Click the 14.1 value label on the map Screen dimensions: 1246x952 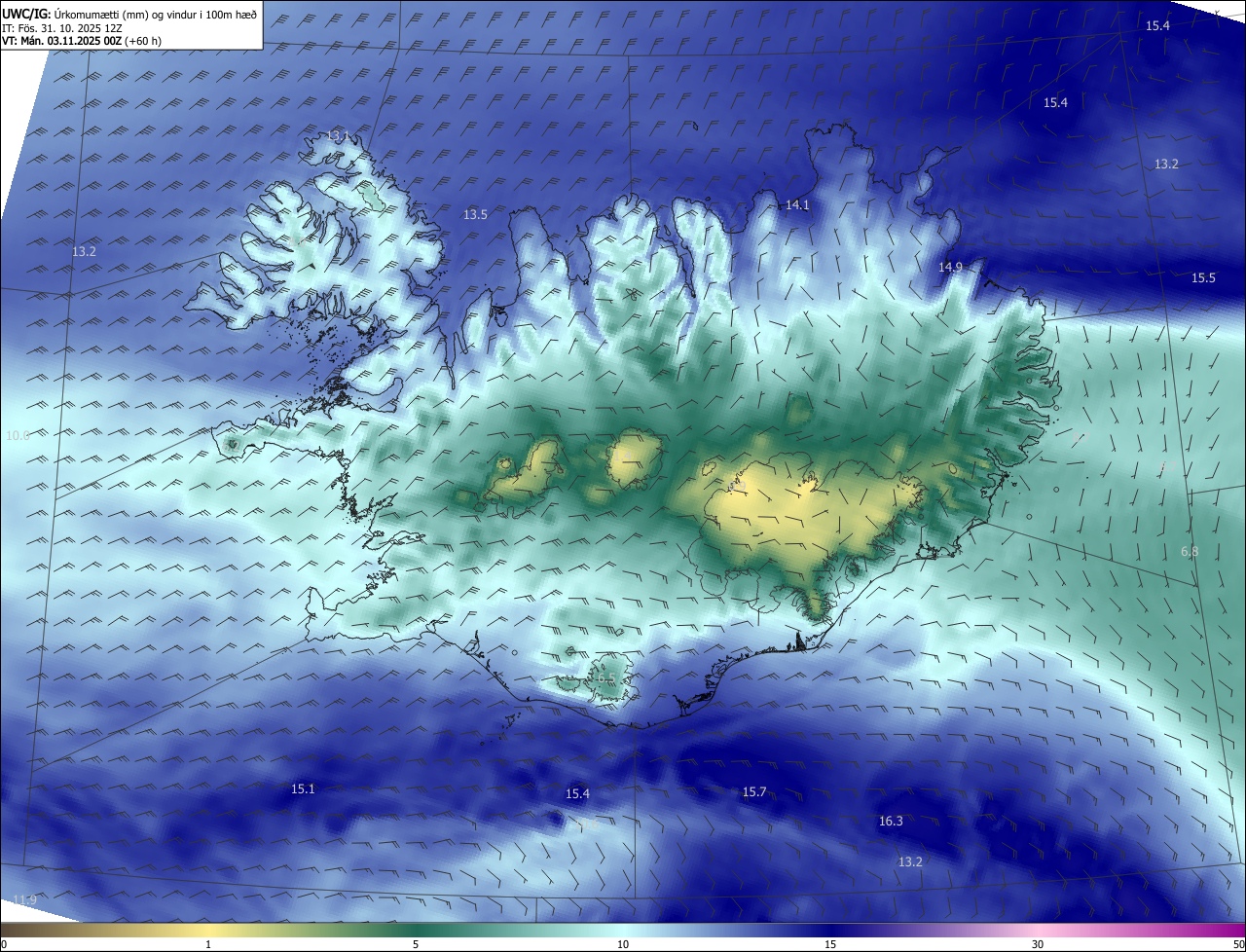point(797,205)
